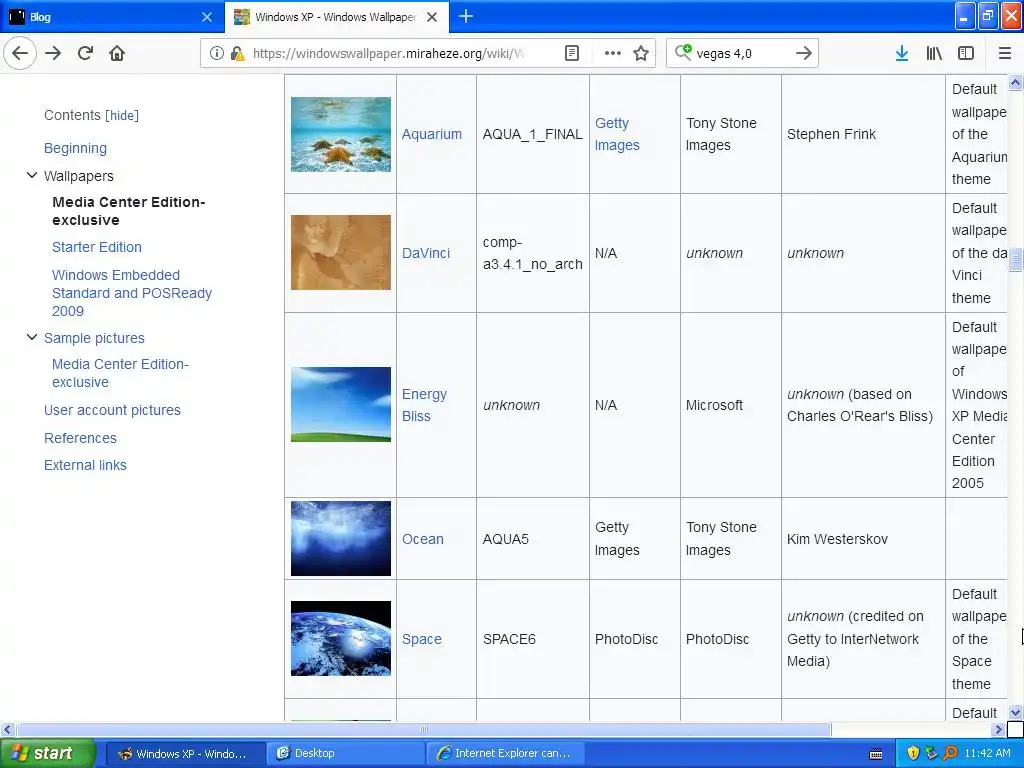1024x768 pixels.
Task: Open the Ocean wallpaper thumbnail
Action: tap(341, 539)
